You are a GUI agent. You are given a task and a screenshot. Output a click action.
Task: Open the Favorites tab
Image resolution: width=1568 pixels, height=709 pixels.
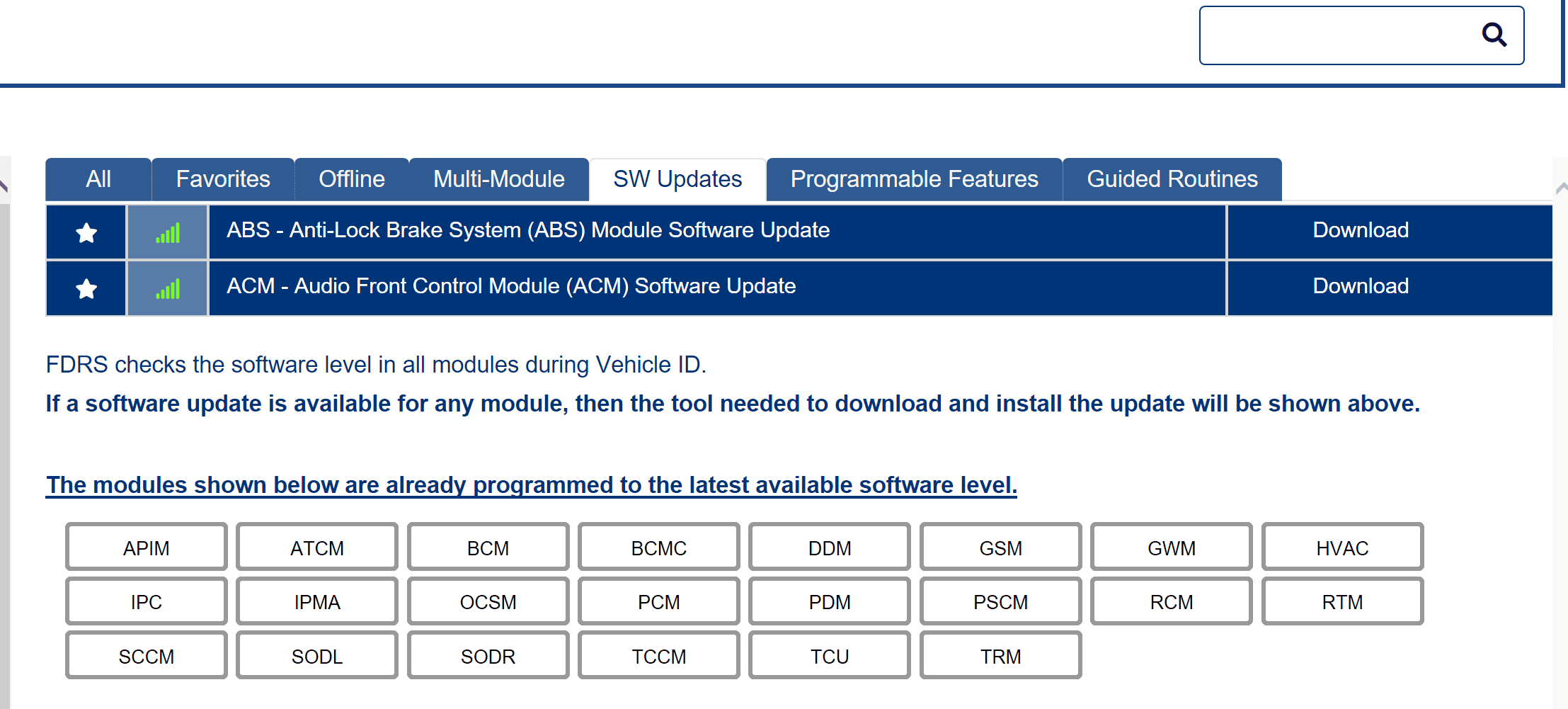pyautogui.click(x=223, y=179)
